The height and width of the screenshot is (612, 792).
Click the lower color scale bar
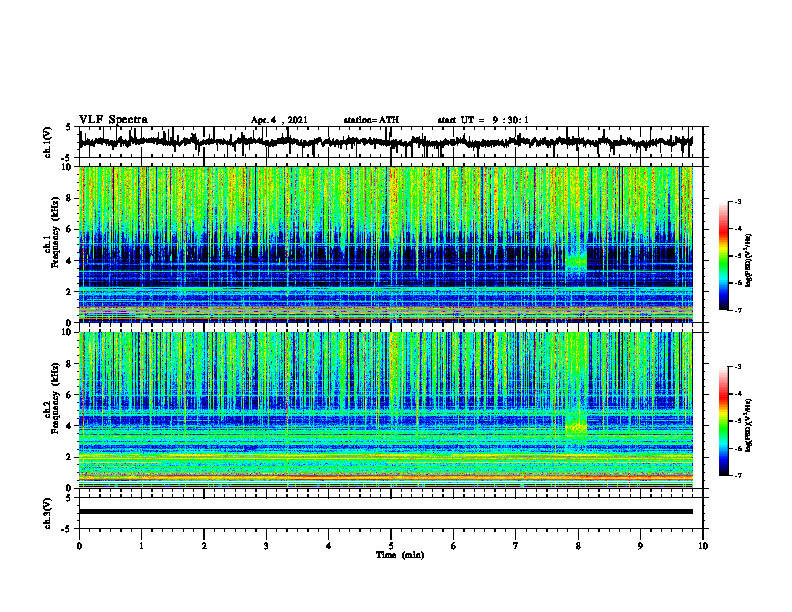(x=723, y=421)
